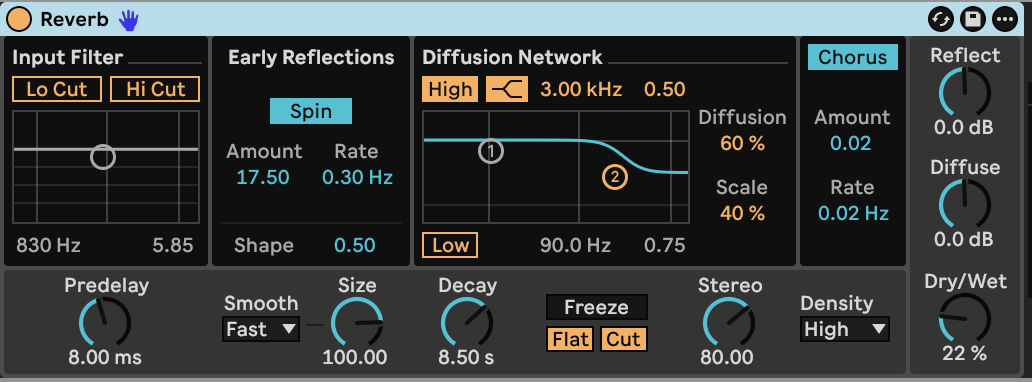Click the Dry/Wet value 22 %
The image size is (1032, 382).
[x=965, y=354]
